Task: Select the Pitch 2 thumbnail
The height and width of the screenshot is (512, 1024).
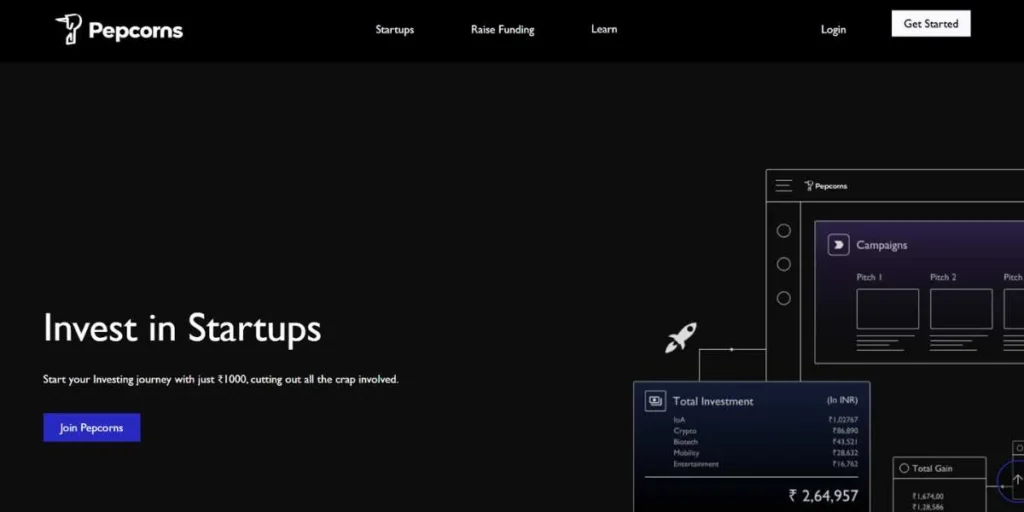Action: coord(961,309)
